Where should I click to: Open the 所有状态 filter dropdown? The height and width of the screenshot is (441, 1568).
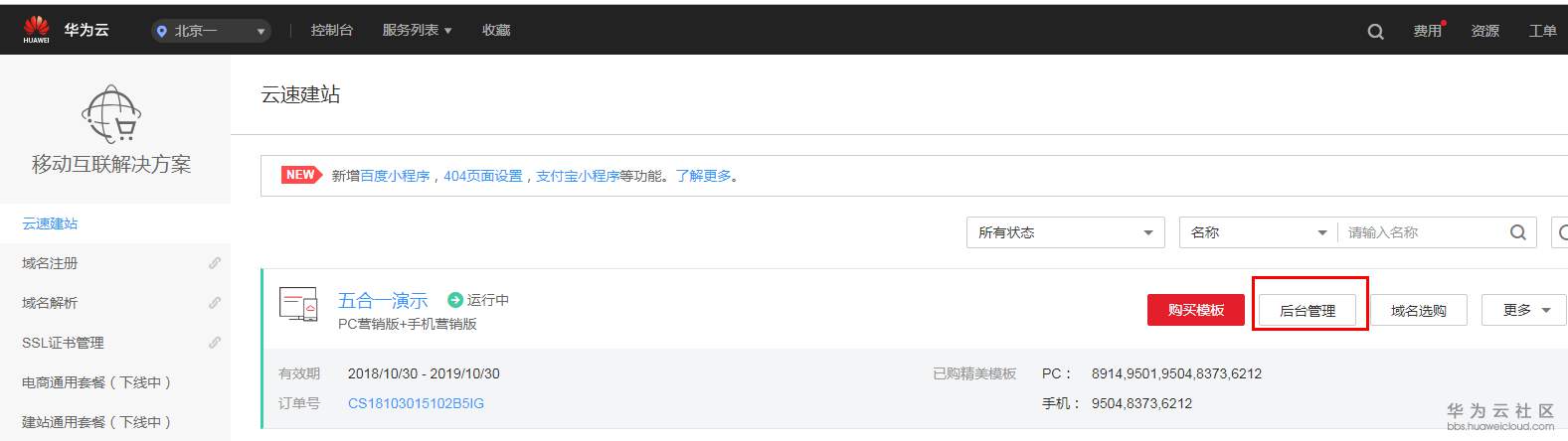(x=1066, y=232)
